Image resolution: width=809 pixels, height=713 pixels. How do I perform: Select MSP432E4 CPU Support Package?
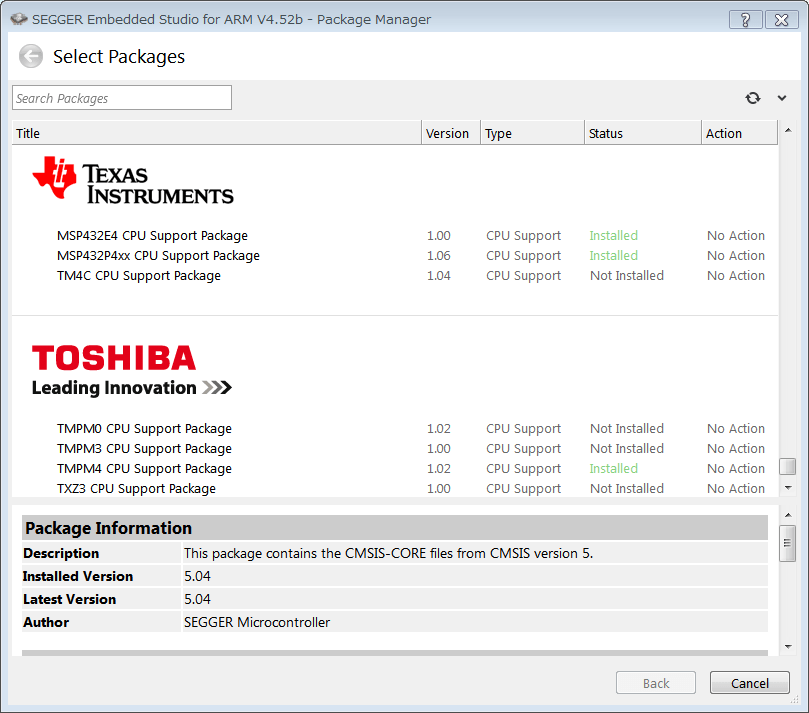coord(152,236)
